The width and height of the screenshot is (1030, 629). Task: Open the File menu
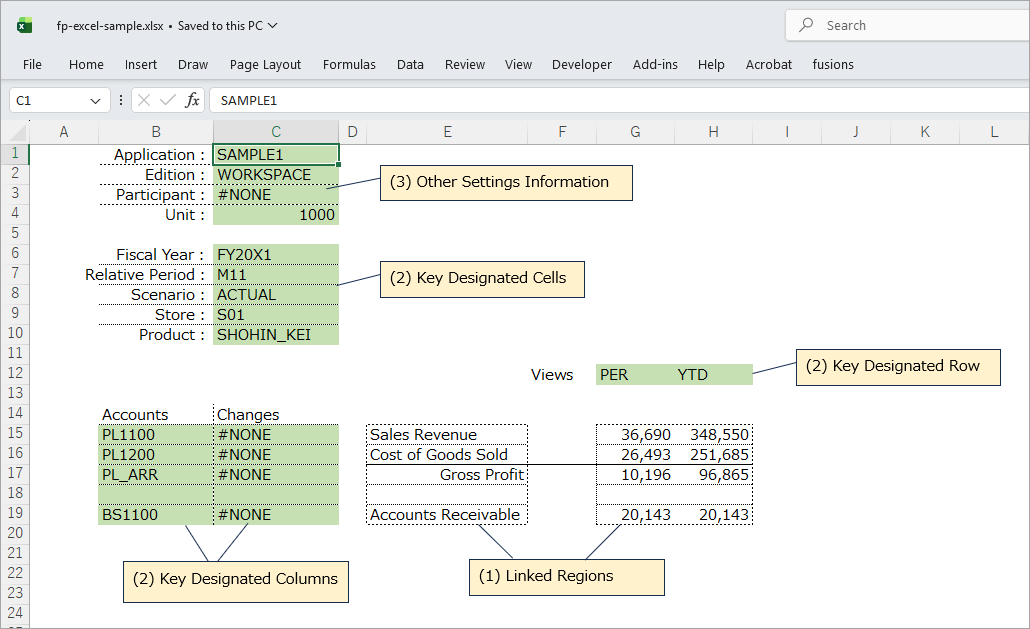pos(32,64)
